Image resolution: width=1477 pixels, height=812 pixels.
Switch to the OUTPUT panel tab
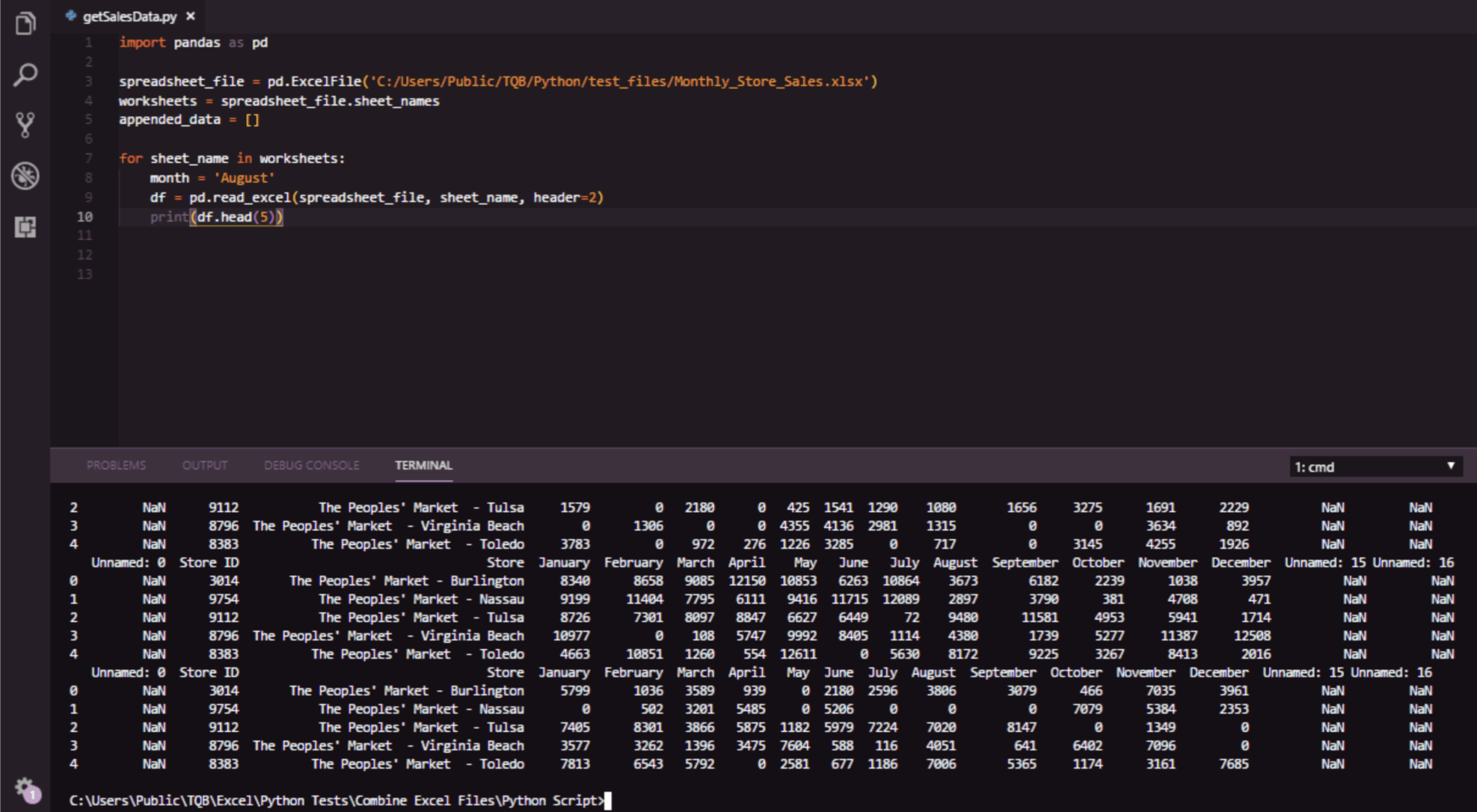pyautogui.click(x=205, y=465)
